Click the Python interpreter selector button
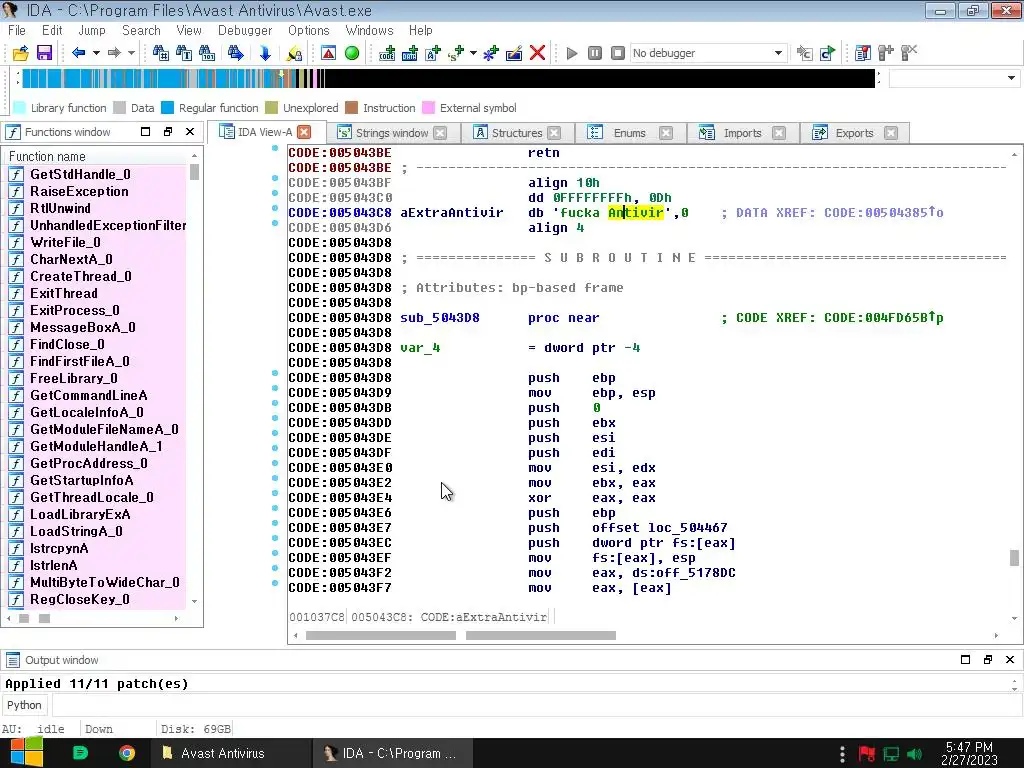The height and width of the screenshot is (768, 1024). pos(24,705)
